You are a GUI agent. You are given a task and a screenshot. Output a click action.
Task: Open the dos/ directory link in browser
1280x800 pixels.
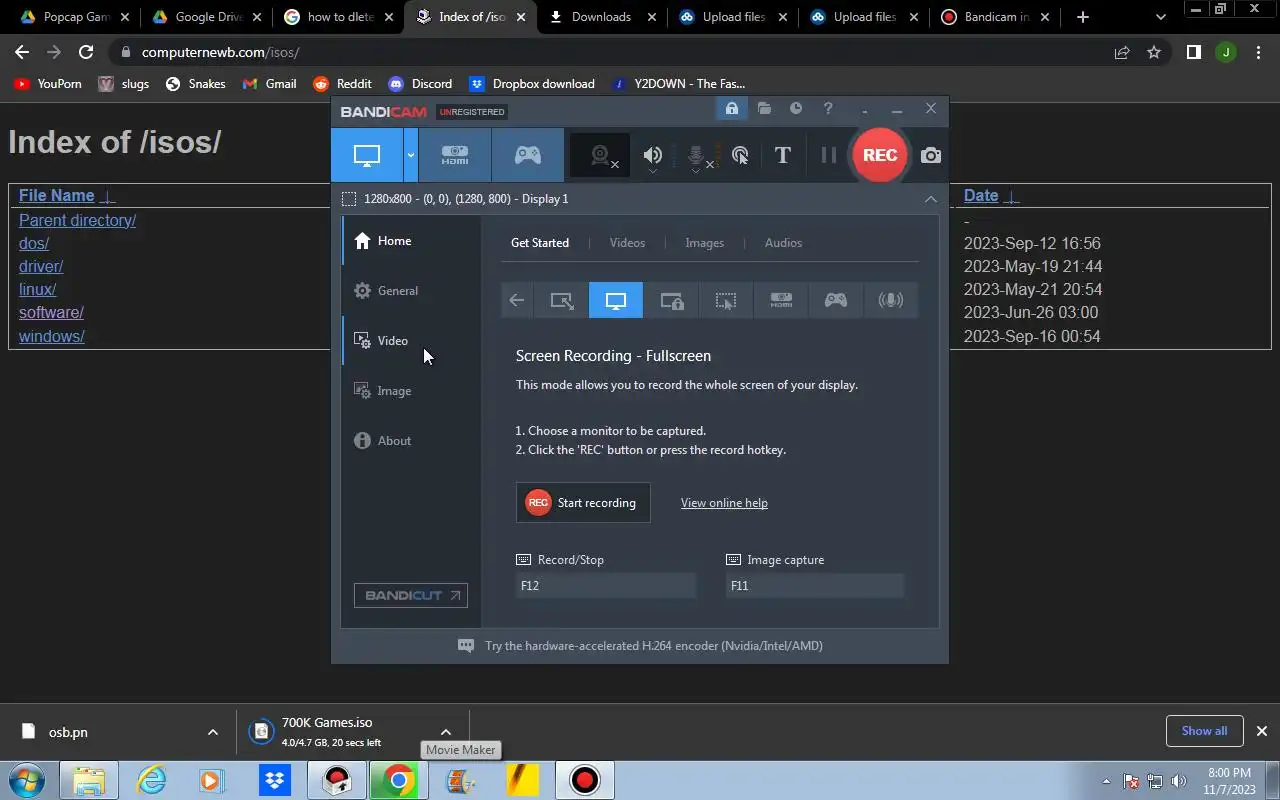pos(34,243)
